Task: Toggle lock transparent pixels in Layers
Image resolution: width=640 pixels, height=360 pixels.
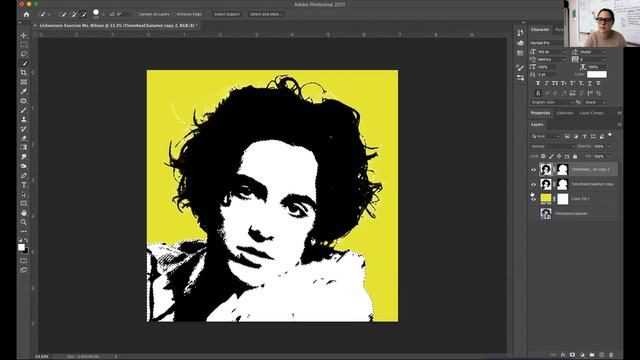Action: pyautogui.click(x=543, y=156)
